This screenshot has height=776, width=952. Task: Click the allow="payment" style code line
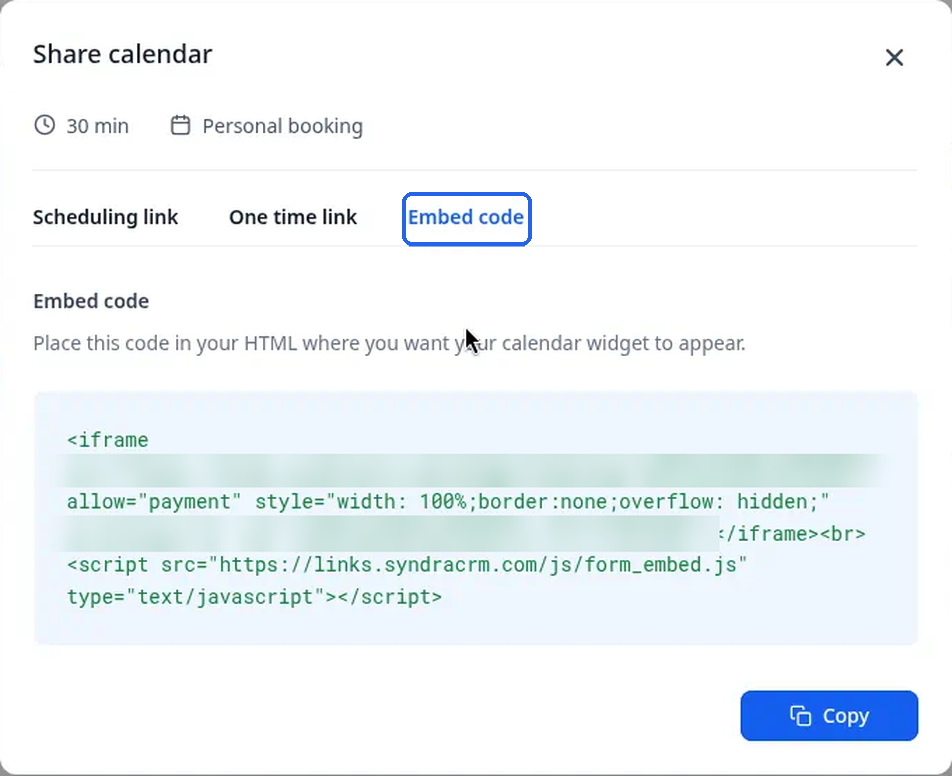[448, 502]
